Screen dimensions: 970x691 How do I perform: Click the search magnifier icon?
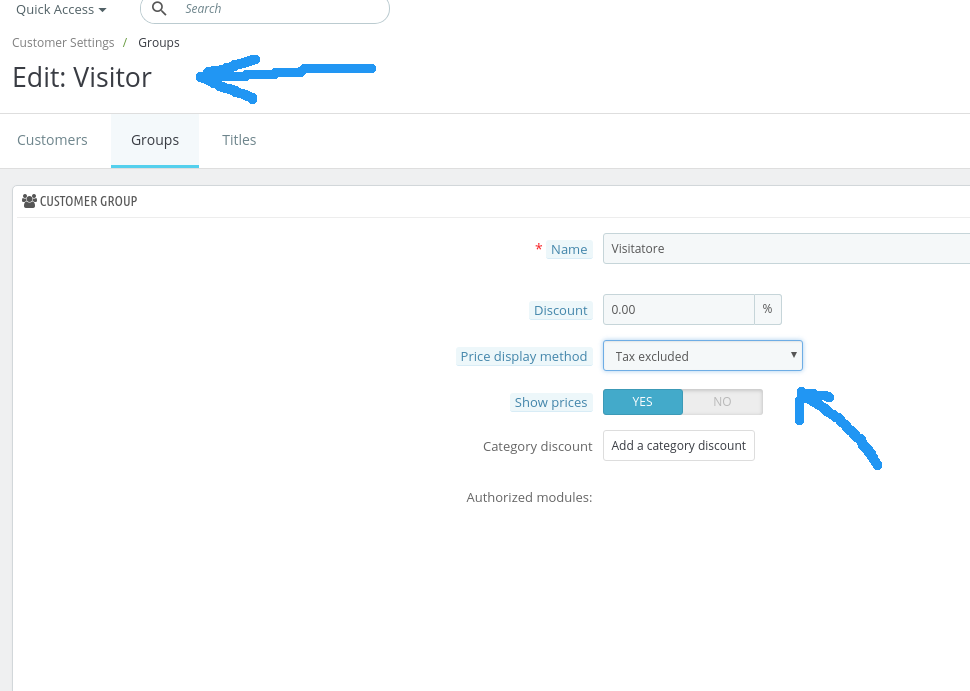pos(160,9)
